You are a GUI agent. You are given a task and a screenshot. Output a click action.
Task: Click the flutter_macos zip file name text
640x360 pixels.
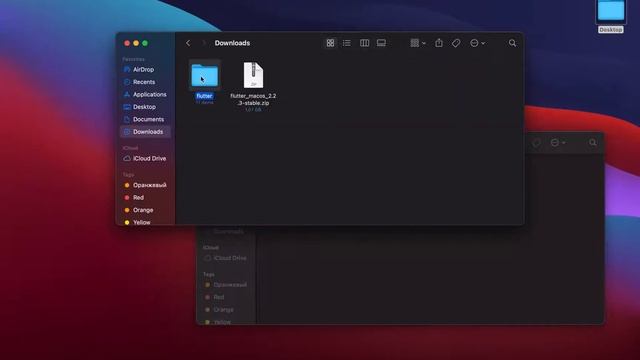coord(253,99)
